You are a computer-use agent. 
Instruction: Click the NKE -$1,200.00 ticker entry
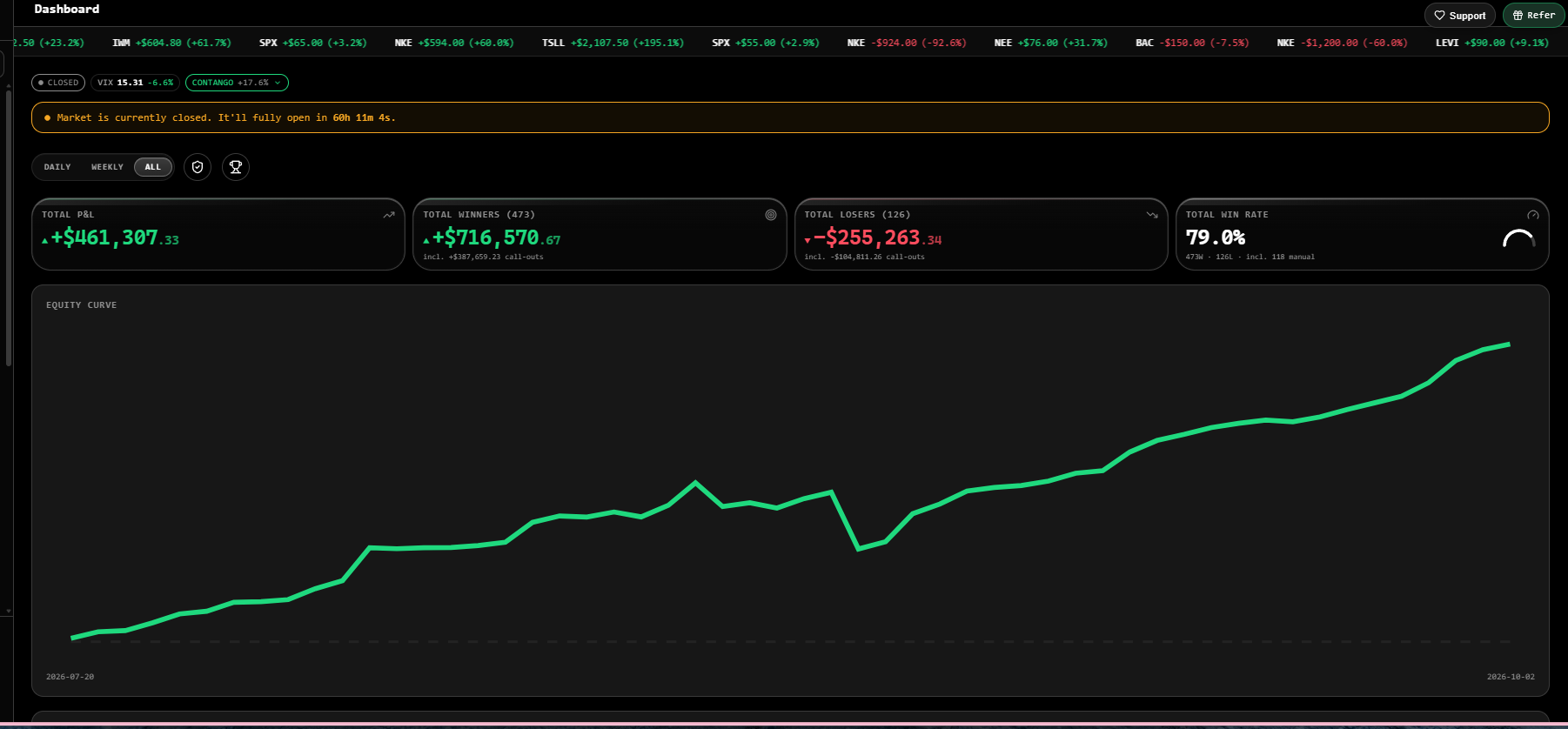point(1342,43)
